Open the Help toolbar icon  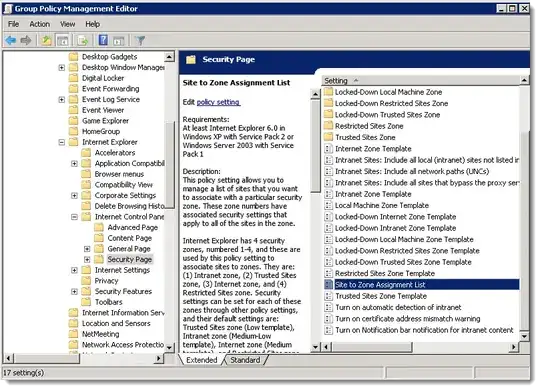tap(103, 40)
